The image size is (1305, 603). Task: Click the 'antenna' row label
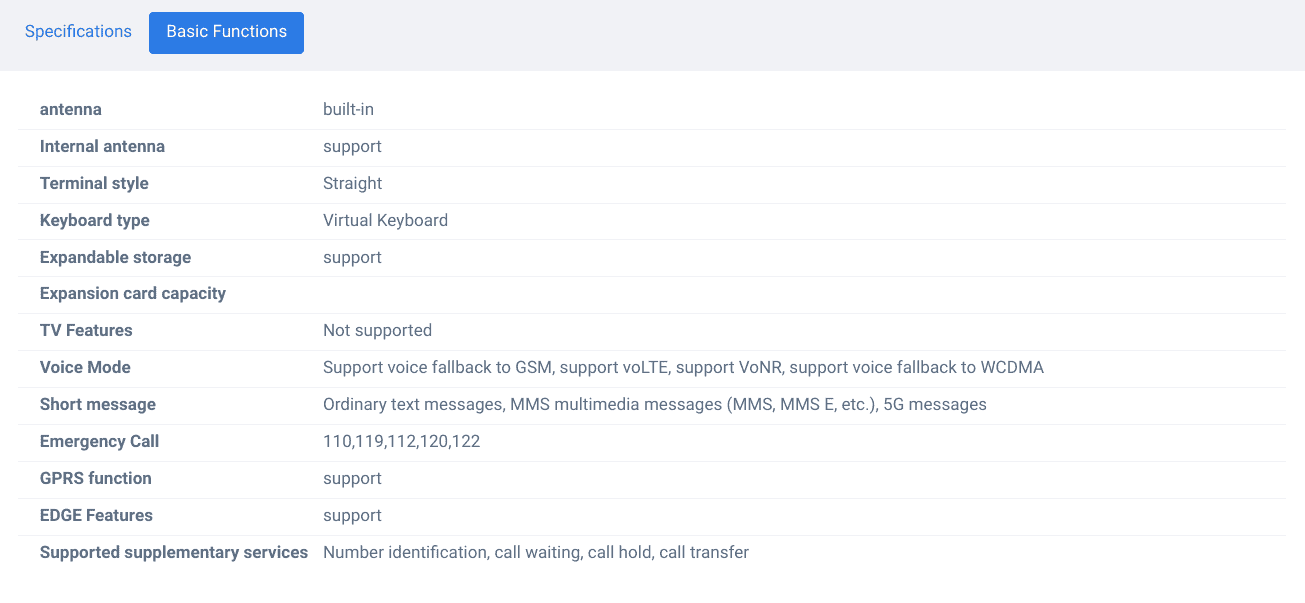(71, 109)
